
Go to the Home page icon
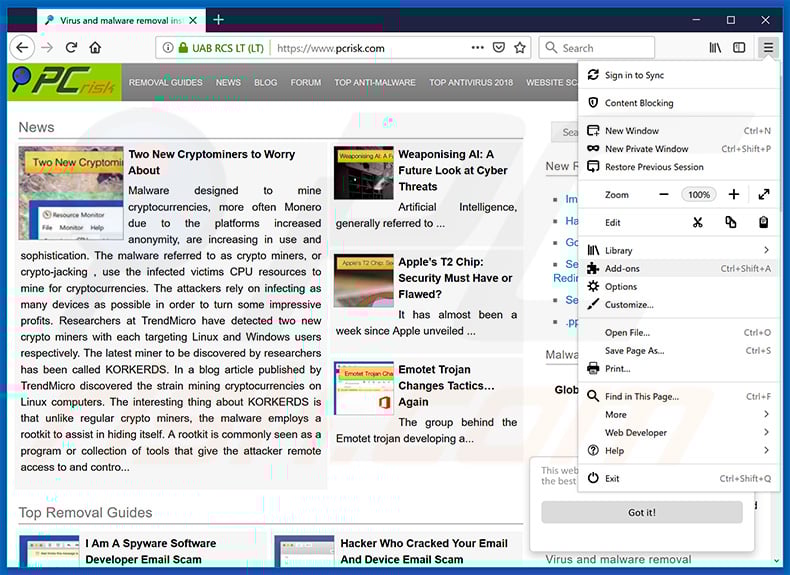pyautogui.click(x=95, y=48)
